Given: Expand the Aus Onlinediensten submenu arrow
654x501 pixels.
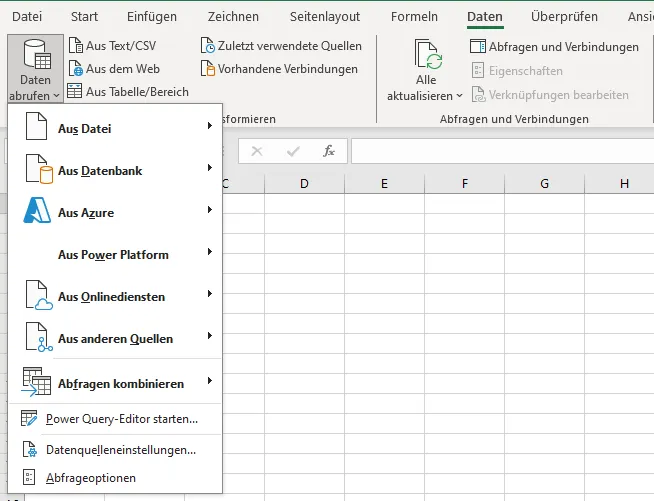Looking at the screenshot, I should point(210,294).
